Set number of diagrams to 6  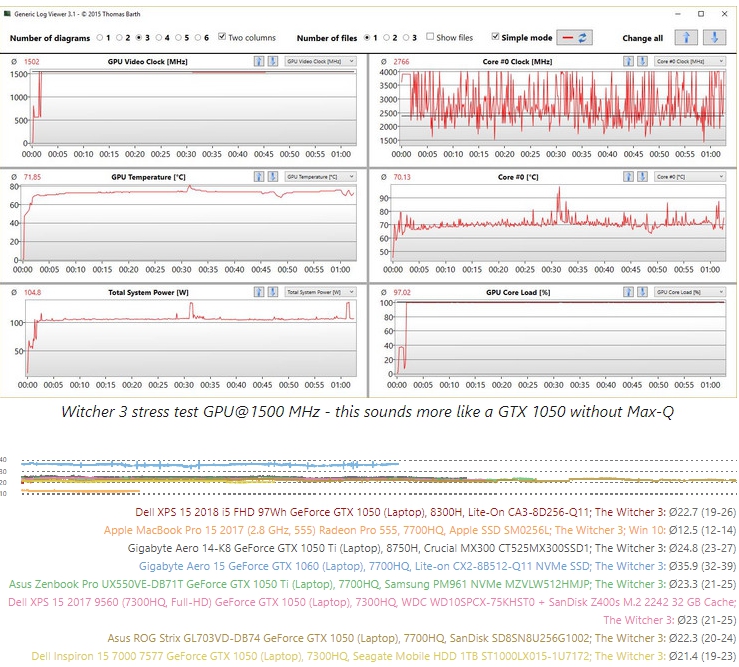pos(197,38)
